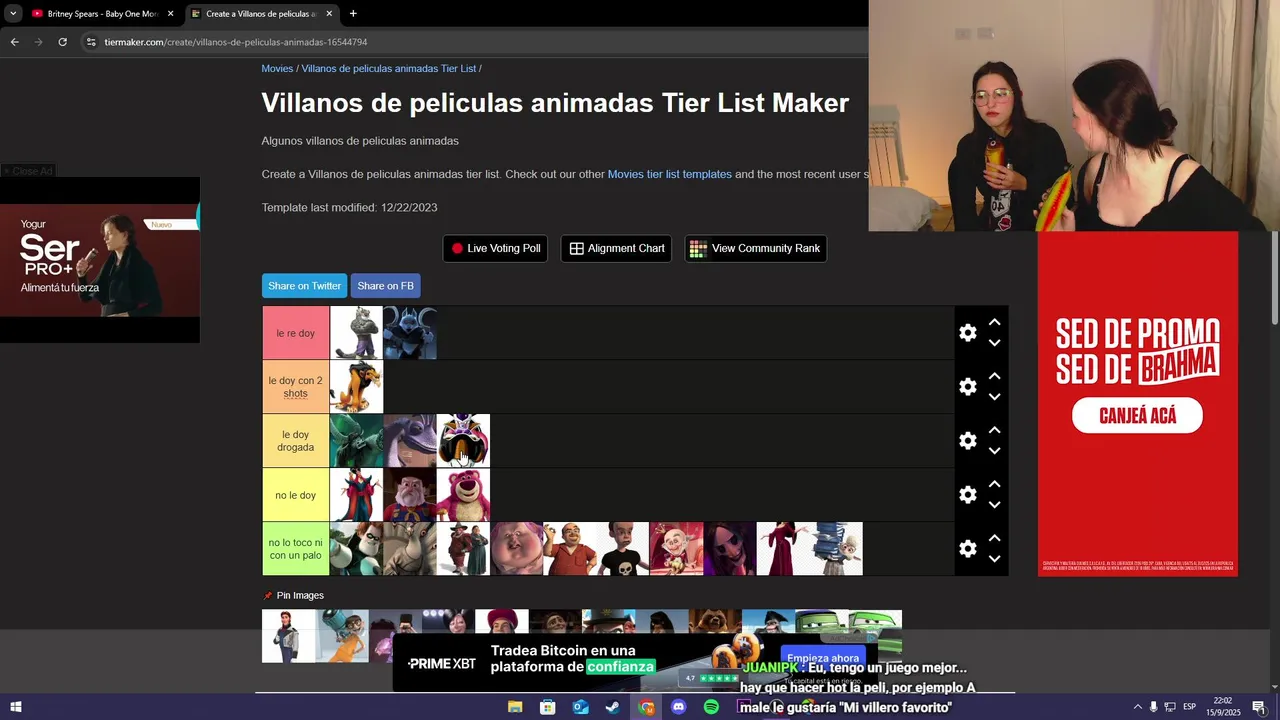1280x720 pixels.
Task: Move 'le doy drogada' row up
Action: [994, 430]
